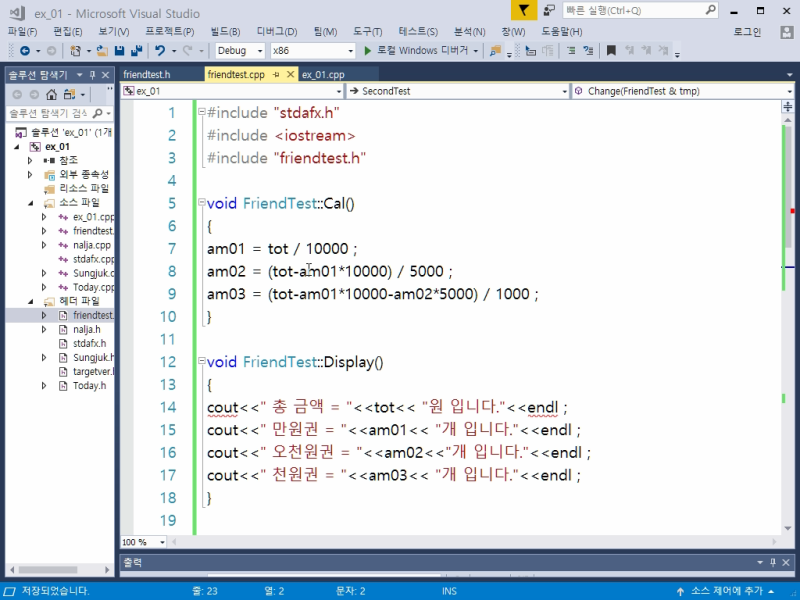This screenshot has height=600, width=800.
Task: Collapse the 헤더 파일 folder
Action: pyautogui.click(x=31, y=302)
